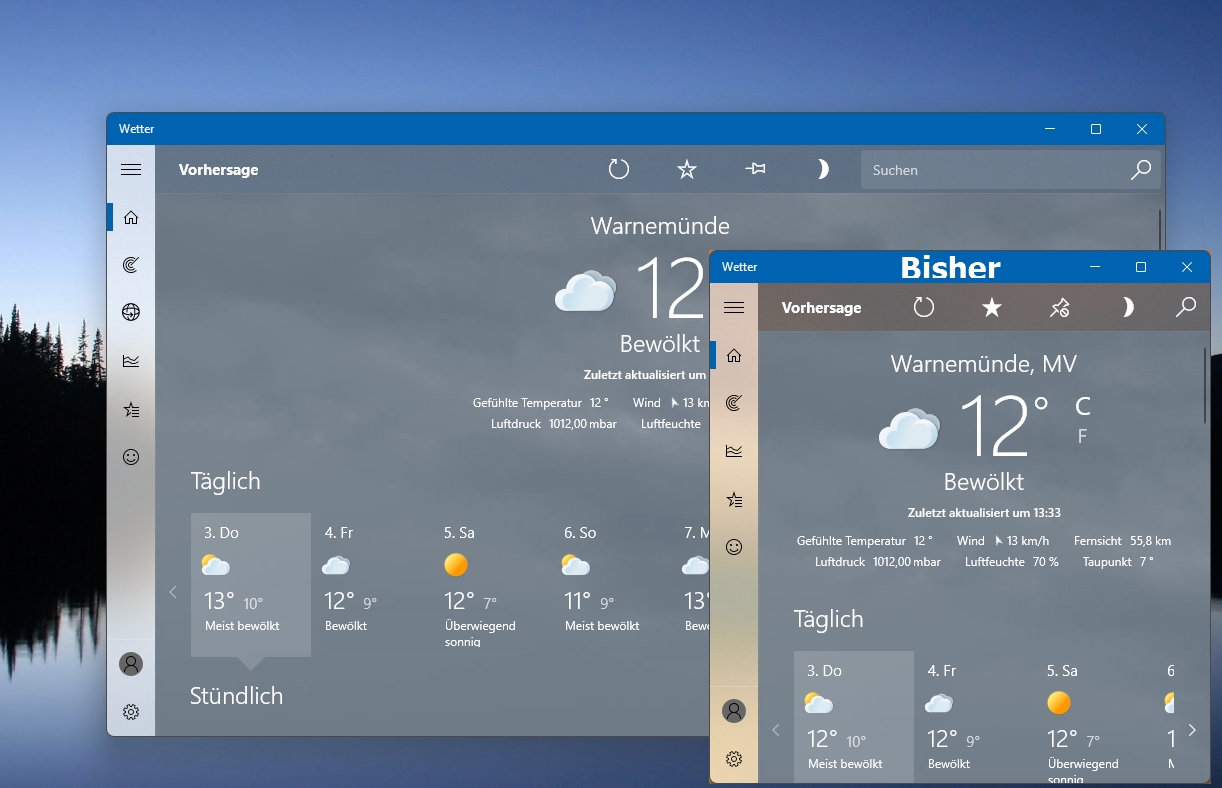Send feedback via smiley icon in front window
The width and height of the screenshot is (1222, 788).
click(734, 547)
